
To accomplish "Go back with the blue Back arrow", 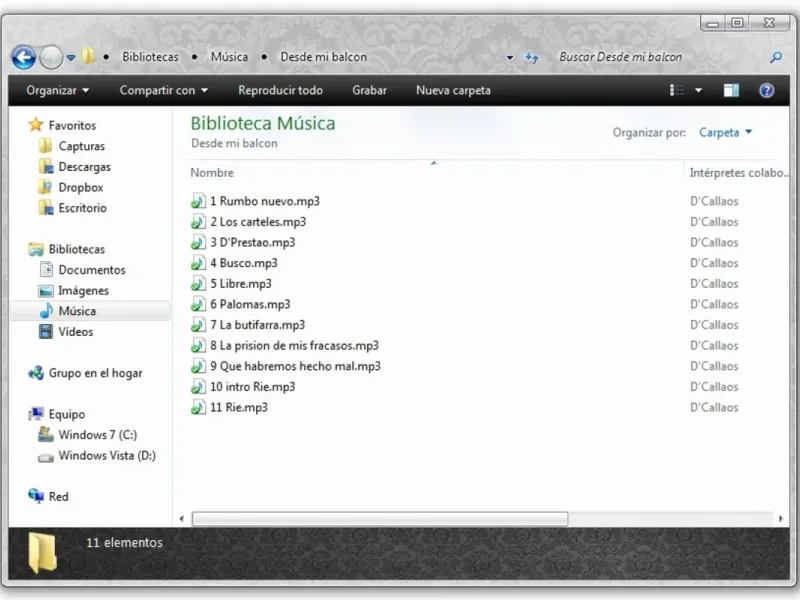I will click(x=24, y=57).
